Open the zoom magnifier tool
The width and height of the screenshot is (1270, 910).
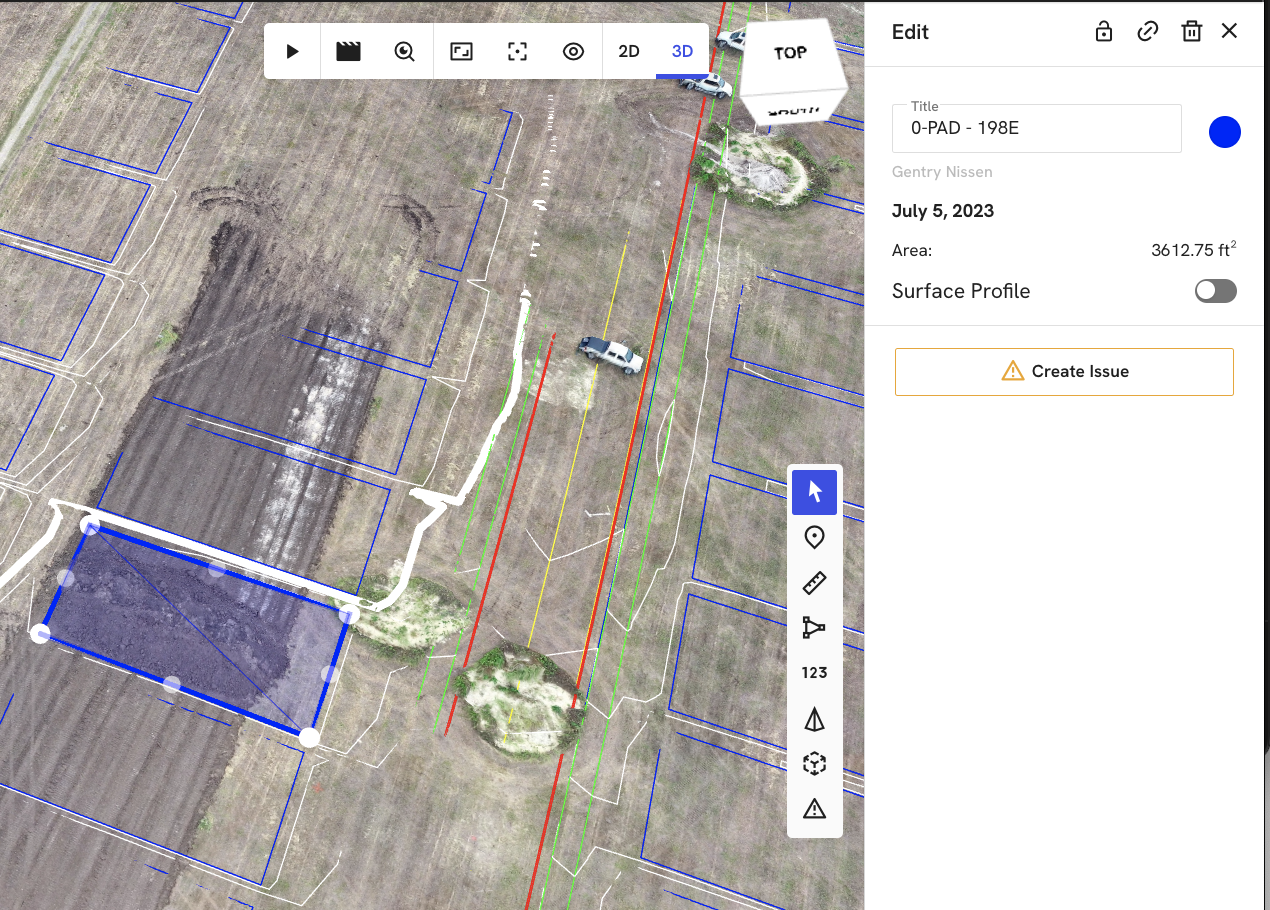[404, 51]
